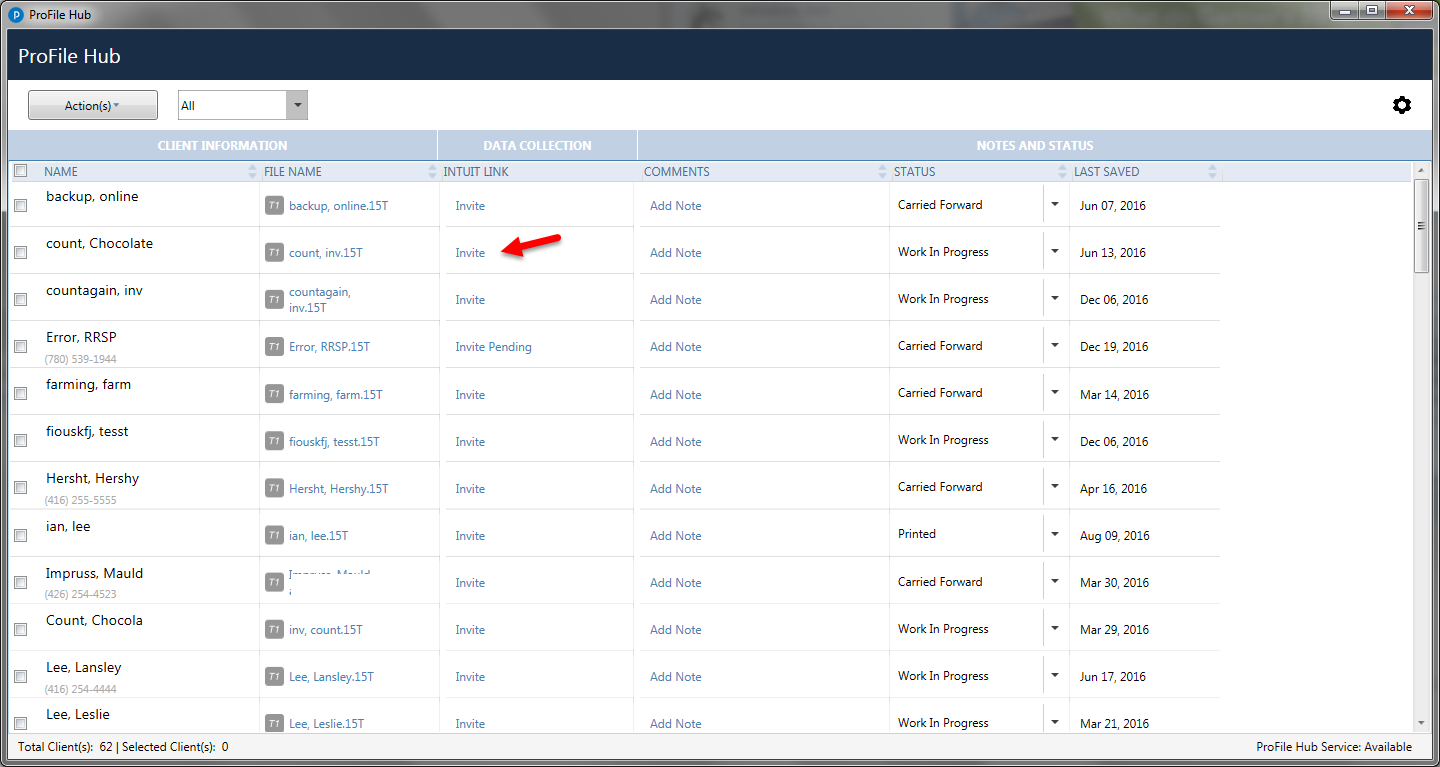
Task: Click the CLIENT INFORMATION header group
Action: [x=222, y=145]
